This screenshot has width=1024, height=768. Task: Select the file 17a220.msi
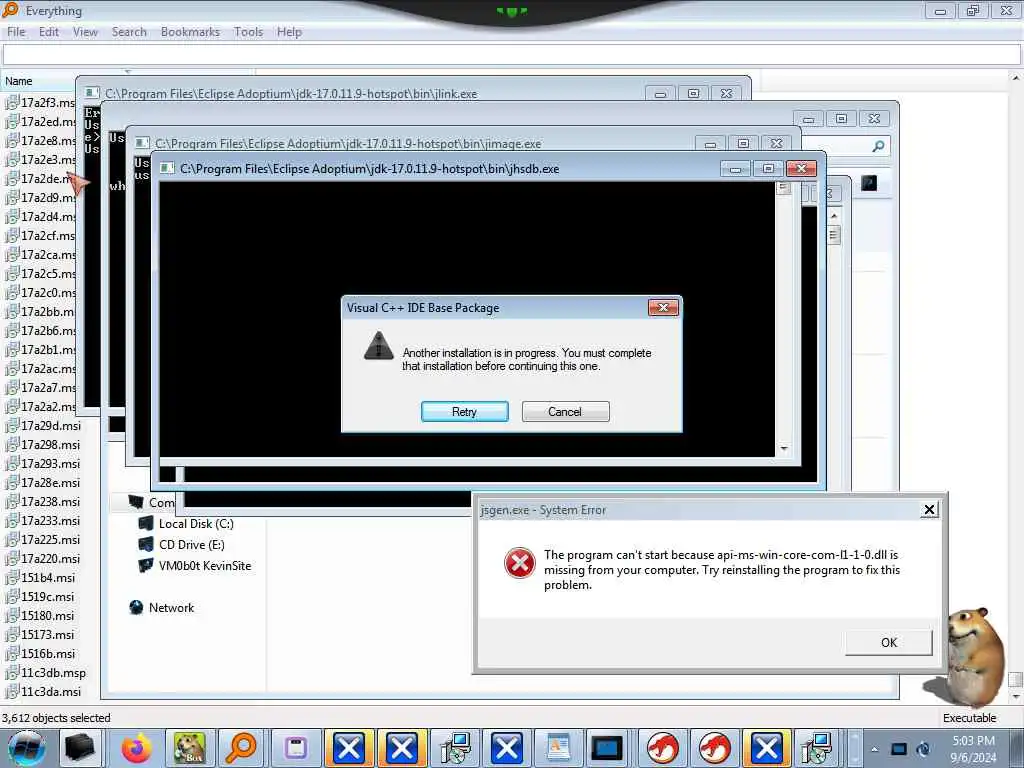coord(50,558)
